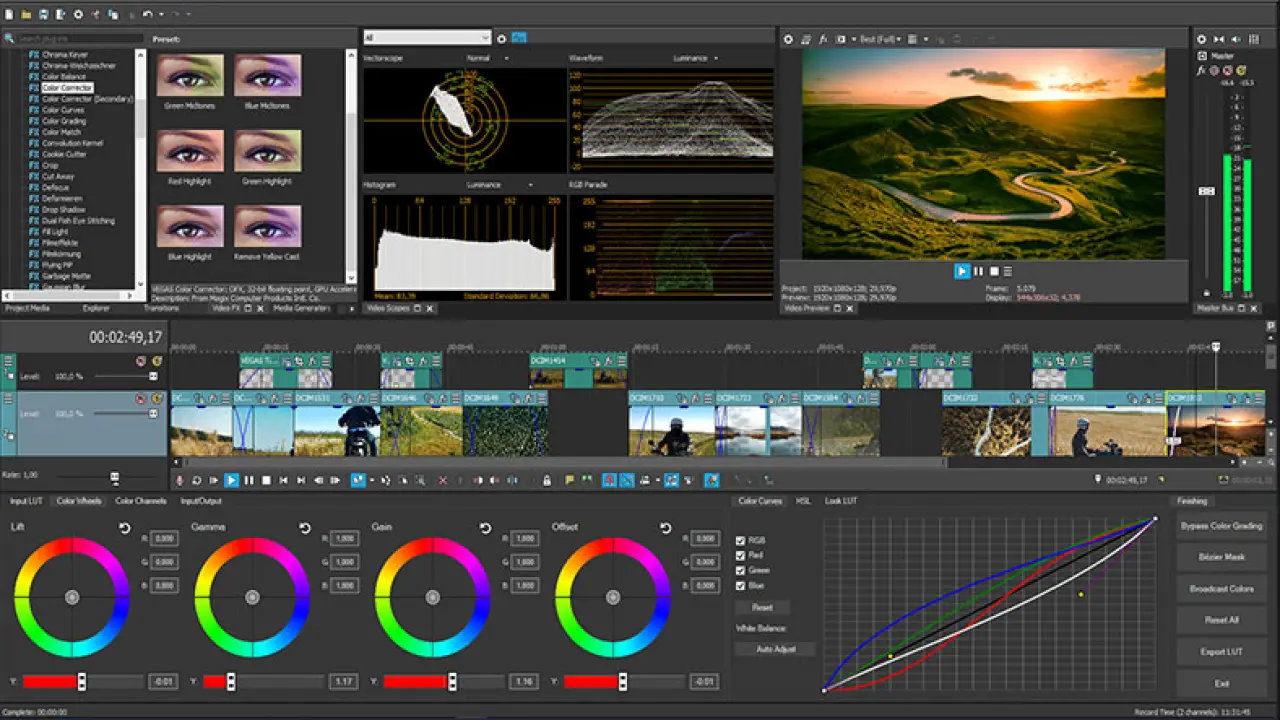Switch to the Color Channels tab
Viewport: 1280px width, 720px height.
click(x=140, y=501)
